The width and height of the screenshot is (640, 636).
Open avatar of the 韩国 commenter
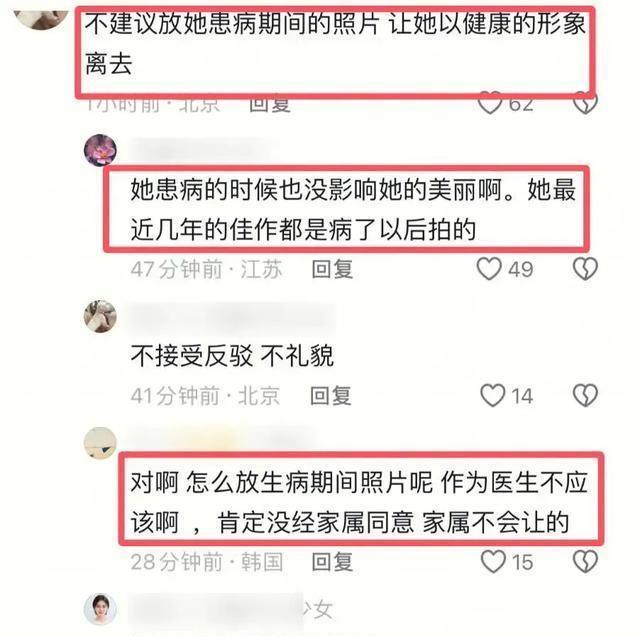pyautogui.click(x=100, y=443)
